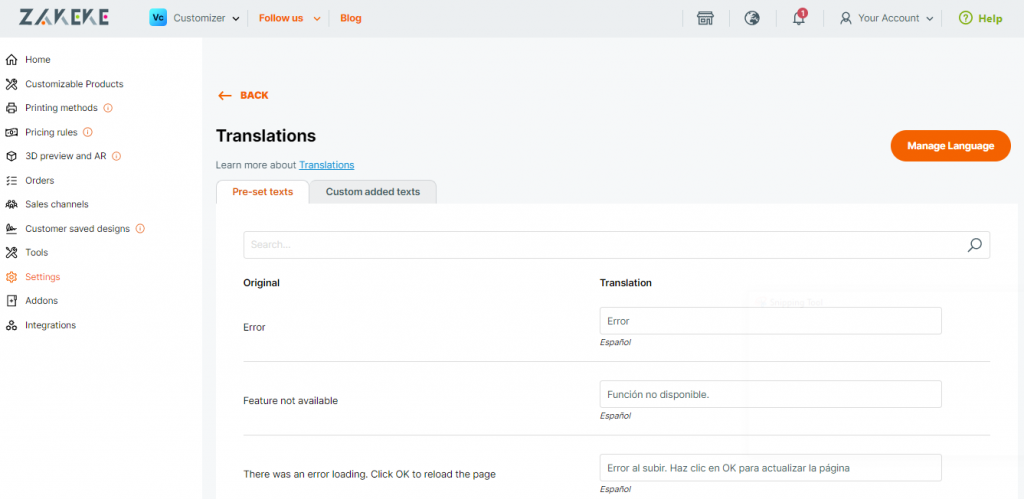This screenshot has height=499, width=1024.
Task: Expand the Follow us dropdown
Action: coord(317,19)
